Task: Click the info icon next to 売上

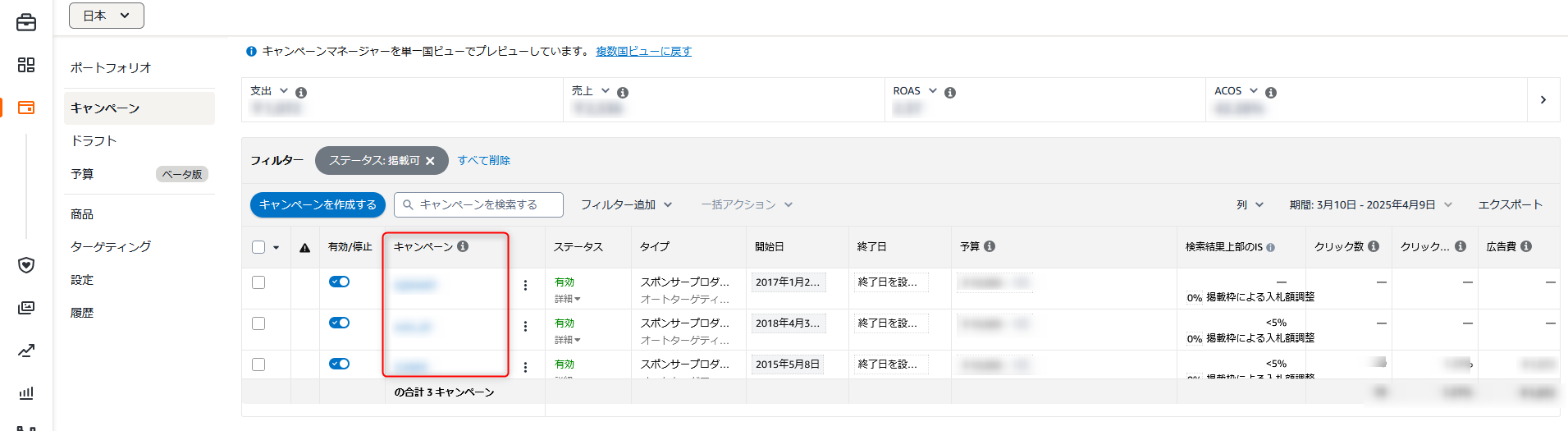Action: [x=623, y=93]
